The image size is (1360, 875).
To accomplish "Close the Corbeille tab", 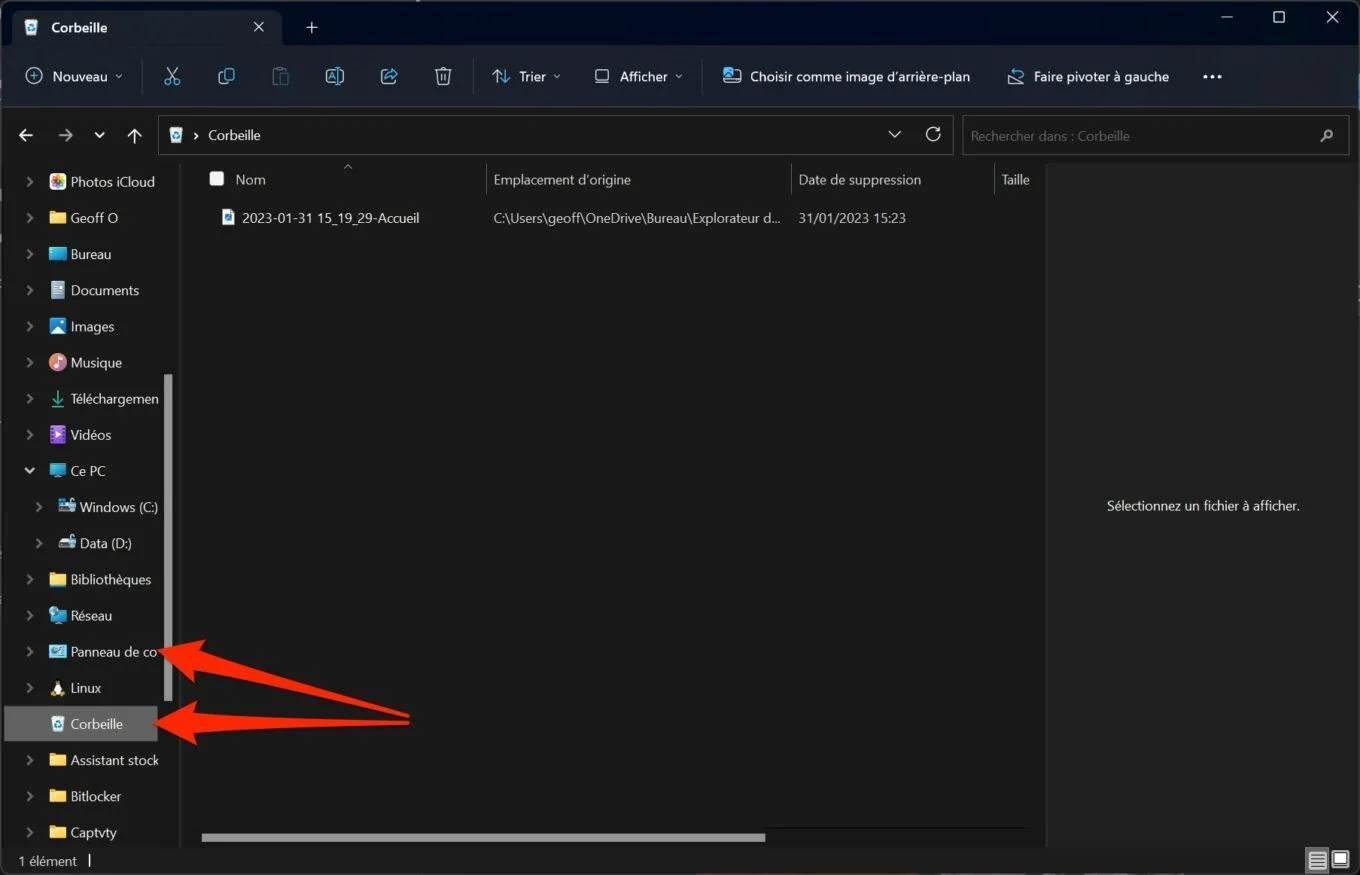I will pyautogui.click(x=259, y=27).
